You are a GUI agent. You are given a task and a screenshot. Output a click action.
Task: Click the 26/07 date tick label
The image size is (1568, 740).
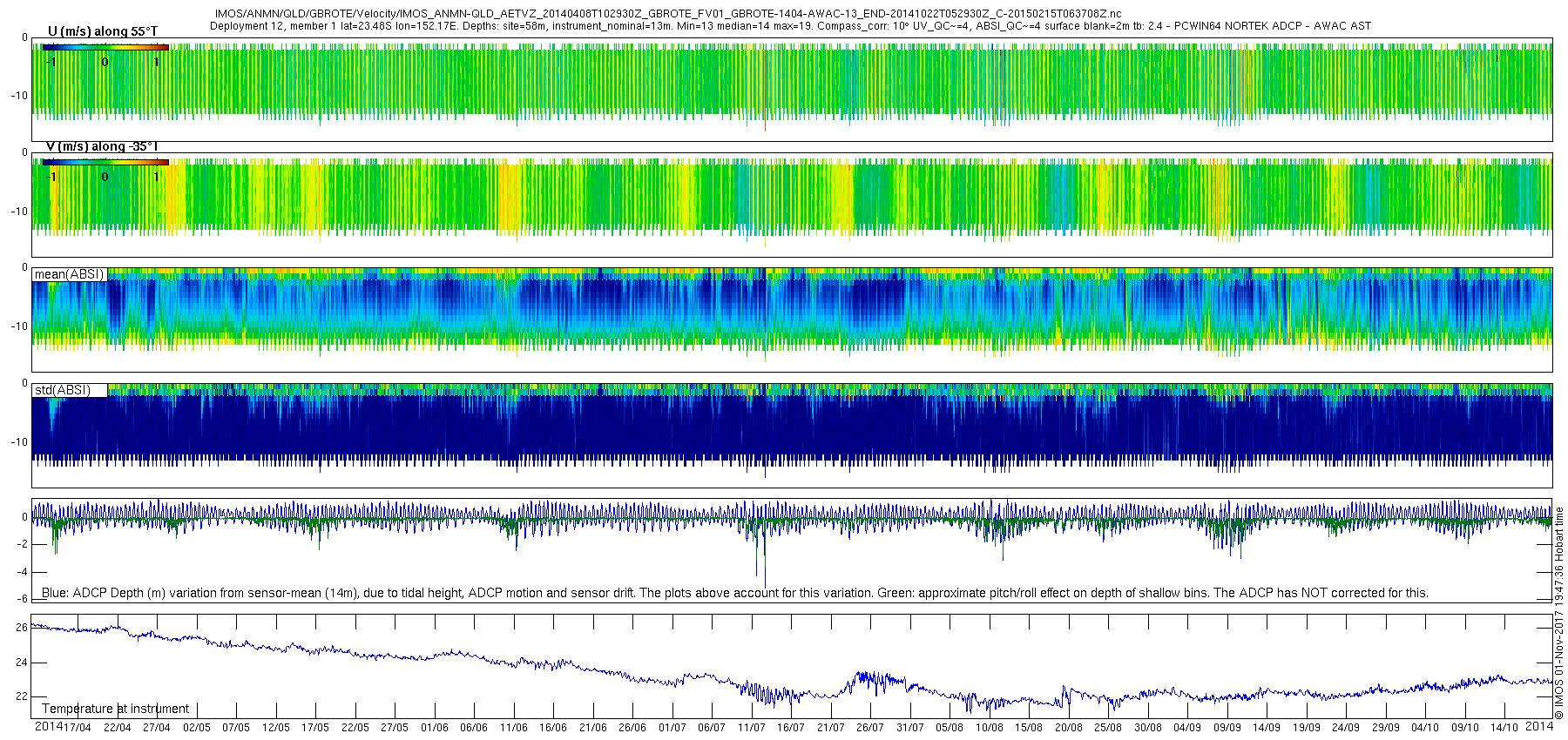(869, 728)
